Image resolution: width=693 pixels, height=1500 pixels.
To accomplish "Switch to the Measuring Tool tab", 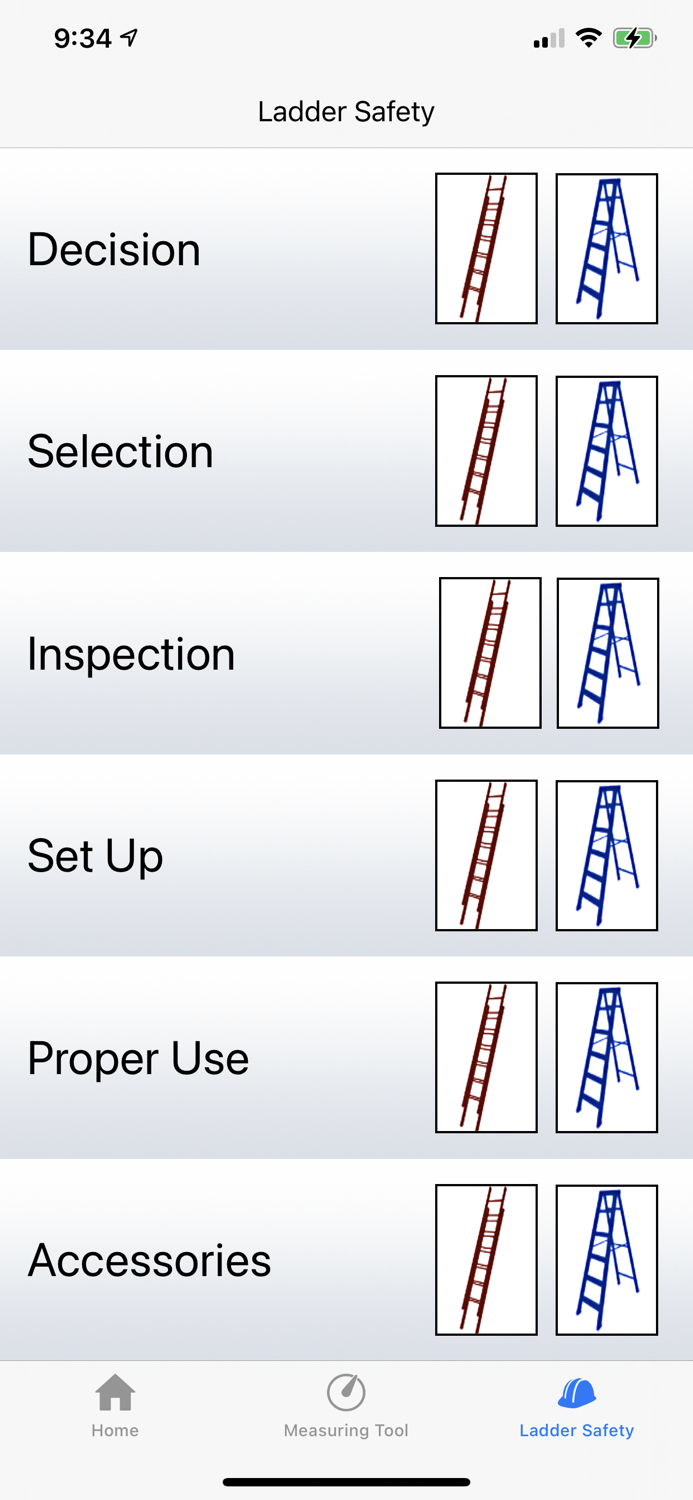I will (x=346, y=1405).
